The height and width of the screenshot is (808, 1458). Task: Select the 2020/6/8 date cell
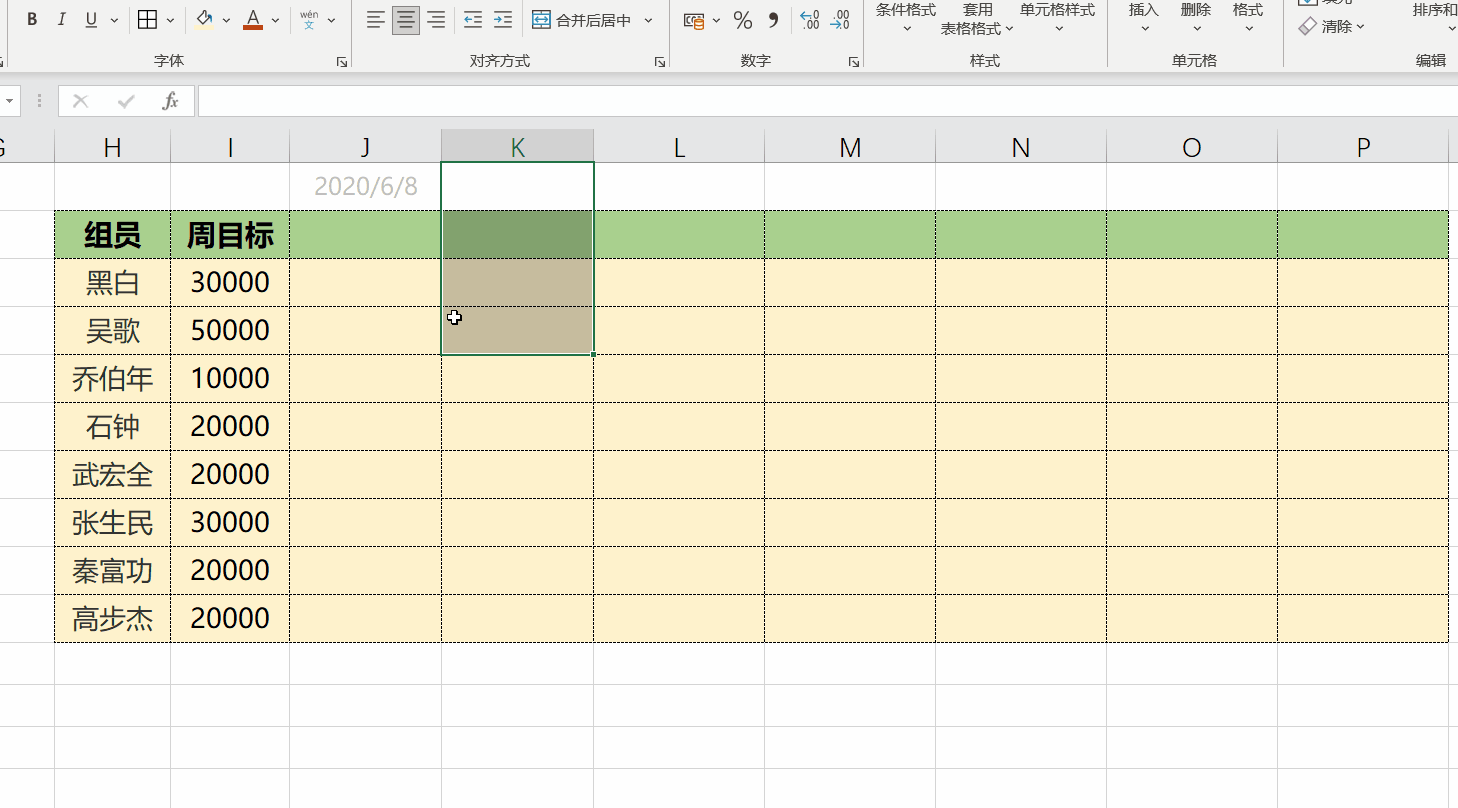[x=365, y=186]
